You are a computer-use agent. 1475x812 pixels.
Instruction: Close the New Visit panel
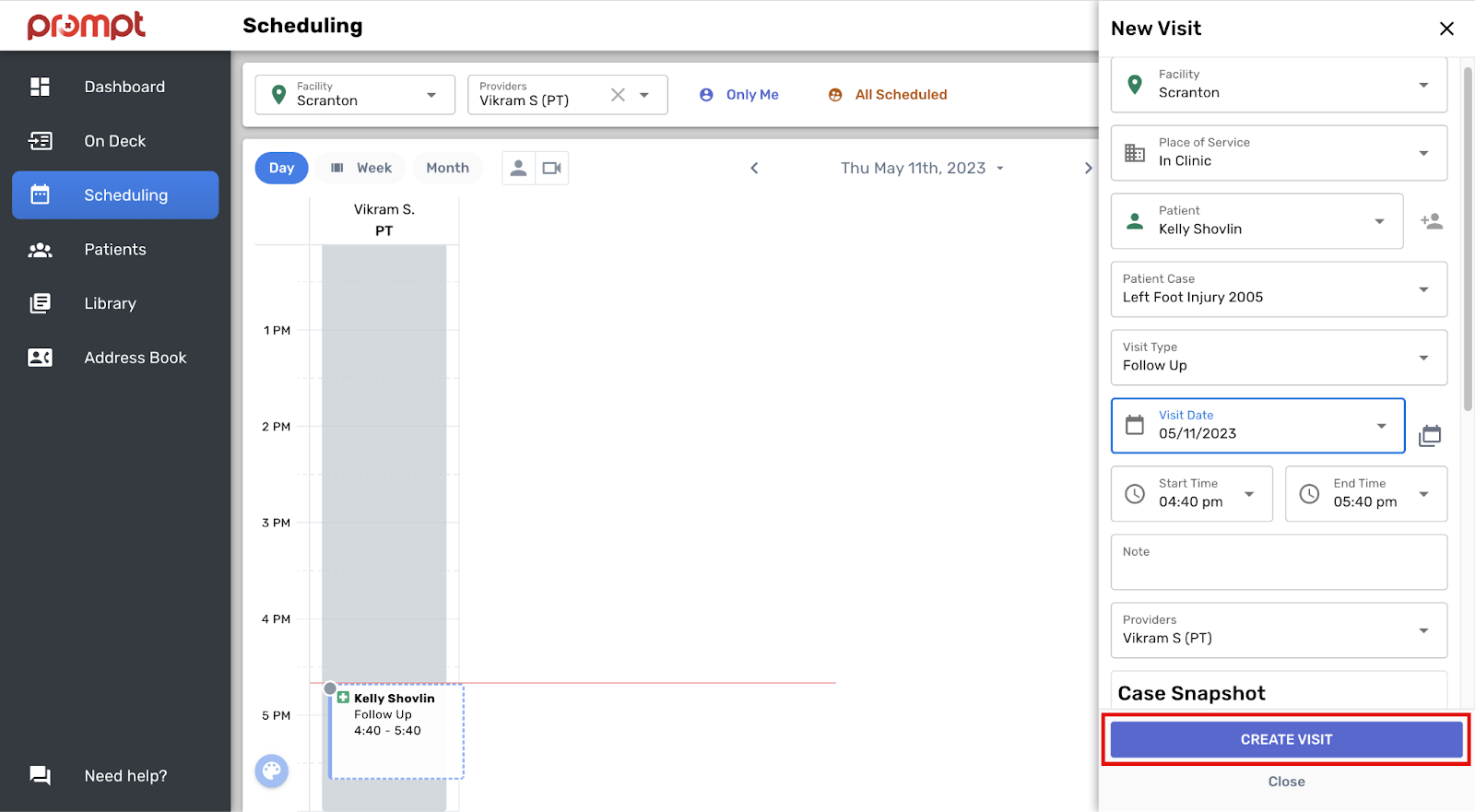coord(1446,29)
